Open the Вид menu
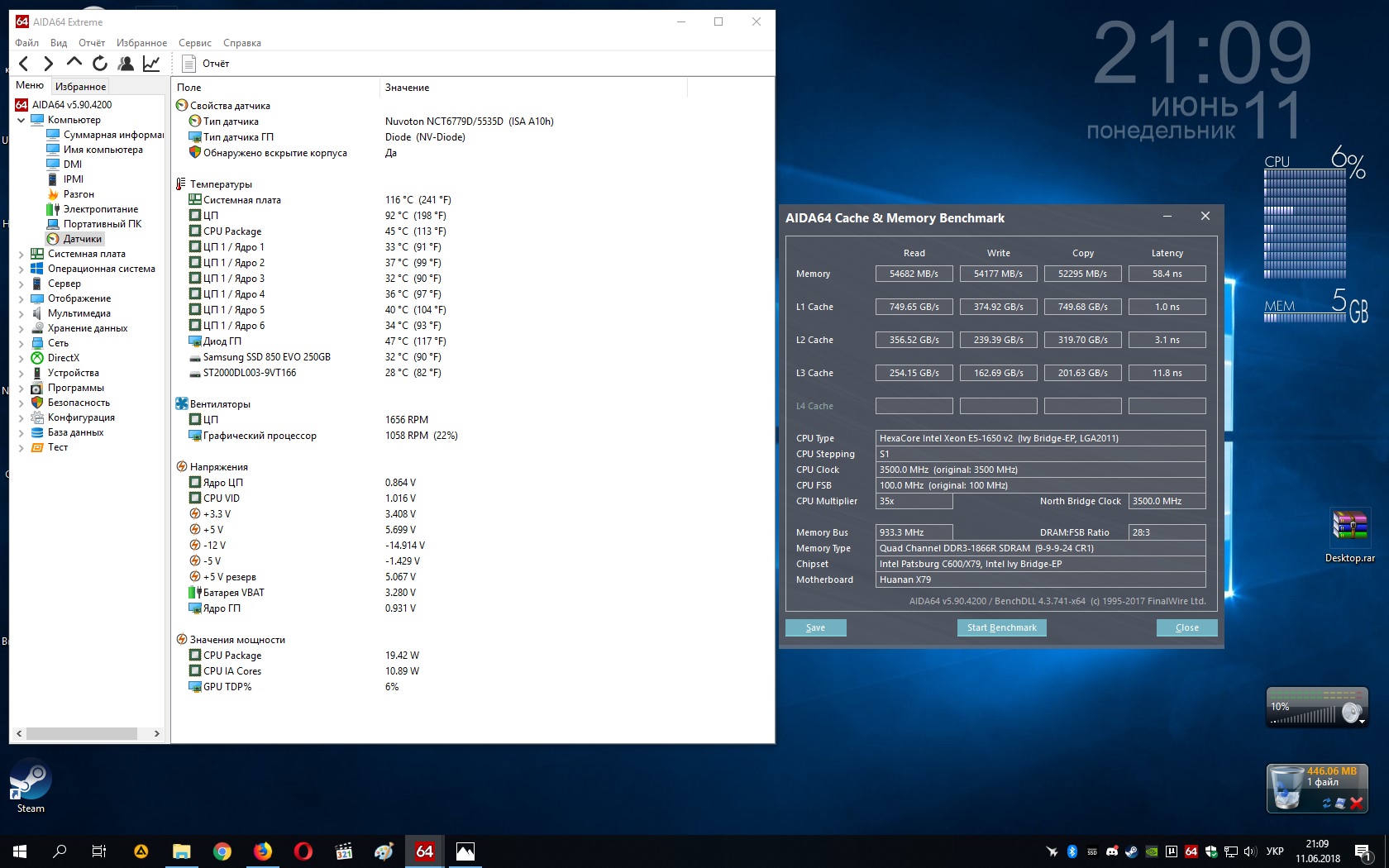1389x868 pixels. [59, 43]
